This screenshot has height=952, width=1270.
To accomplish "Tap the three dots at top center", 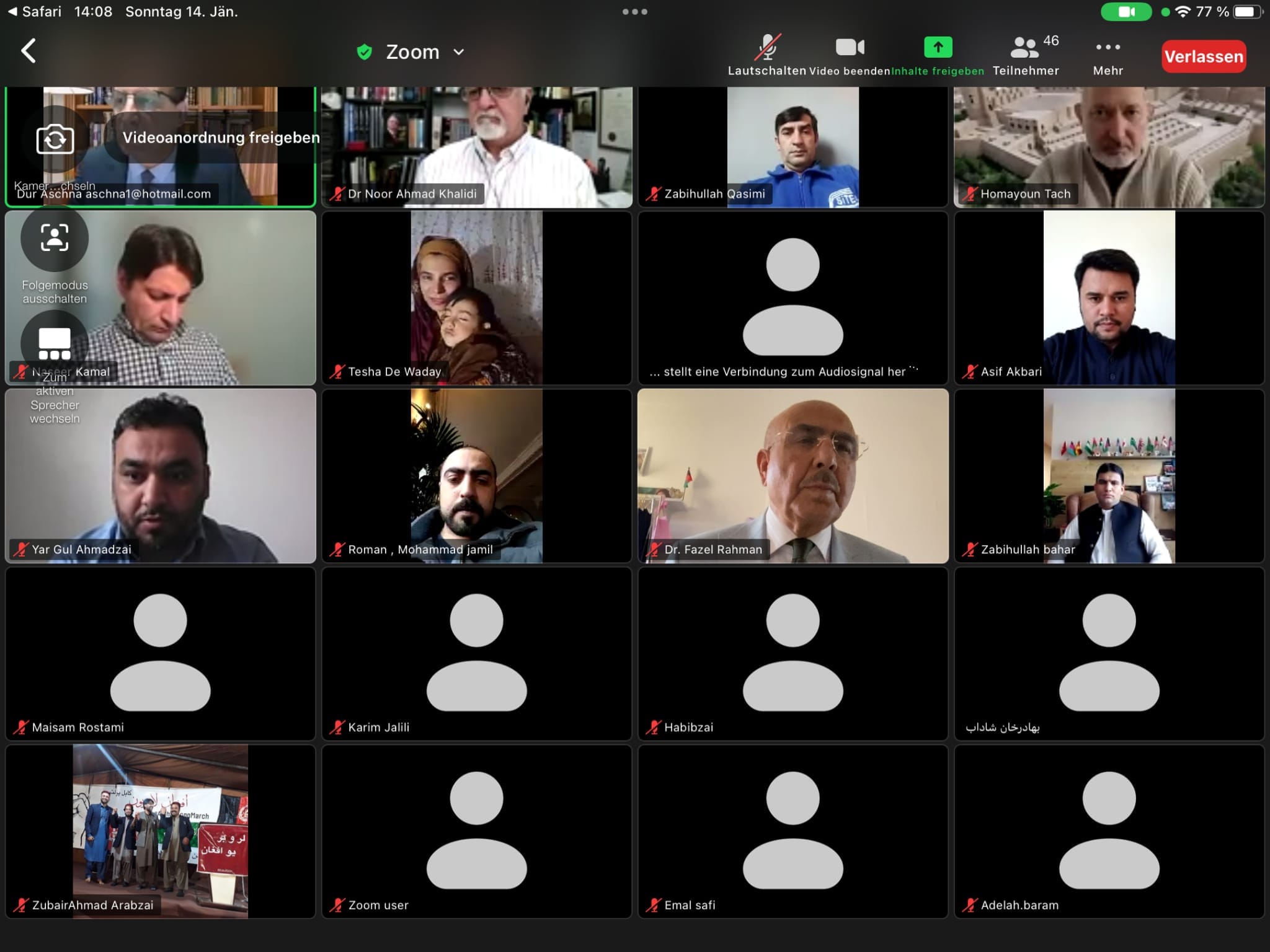I will [635, 12].
